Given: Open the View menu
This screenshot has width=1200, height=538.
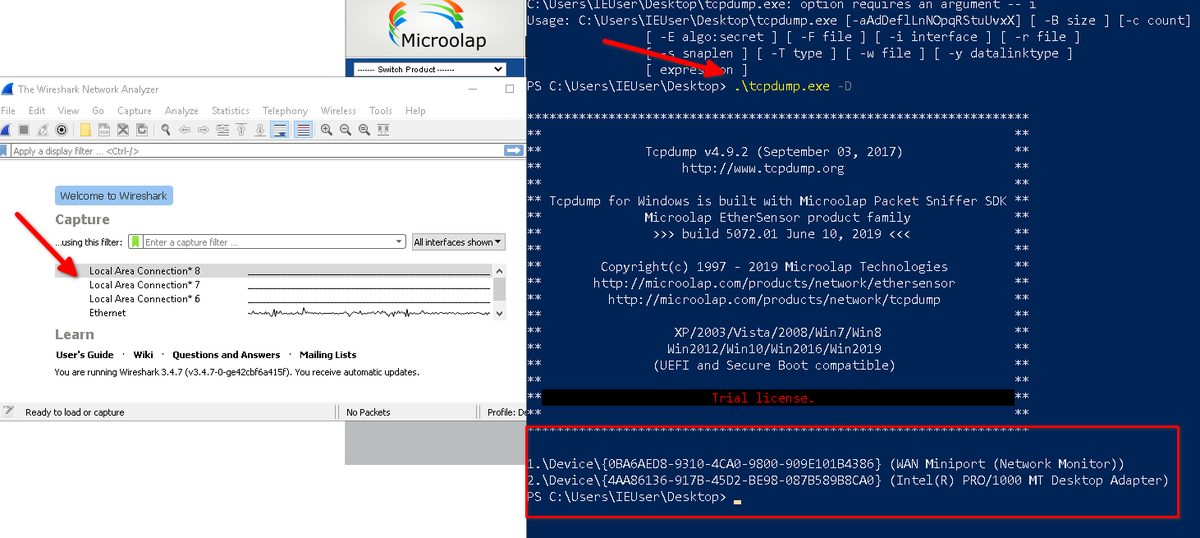Looking at the screenshot, I should pos(68,111).
